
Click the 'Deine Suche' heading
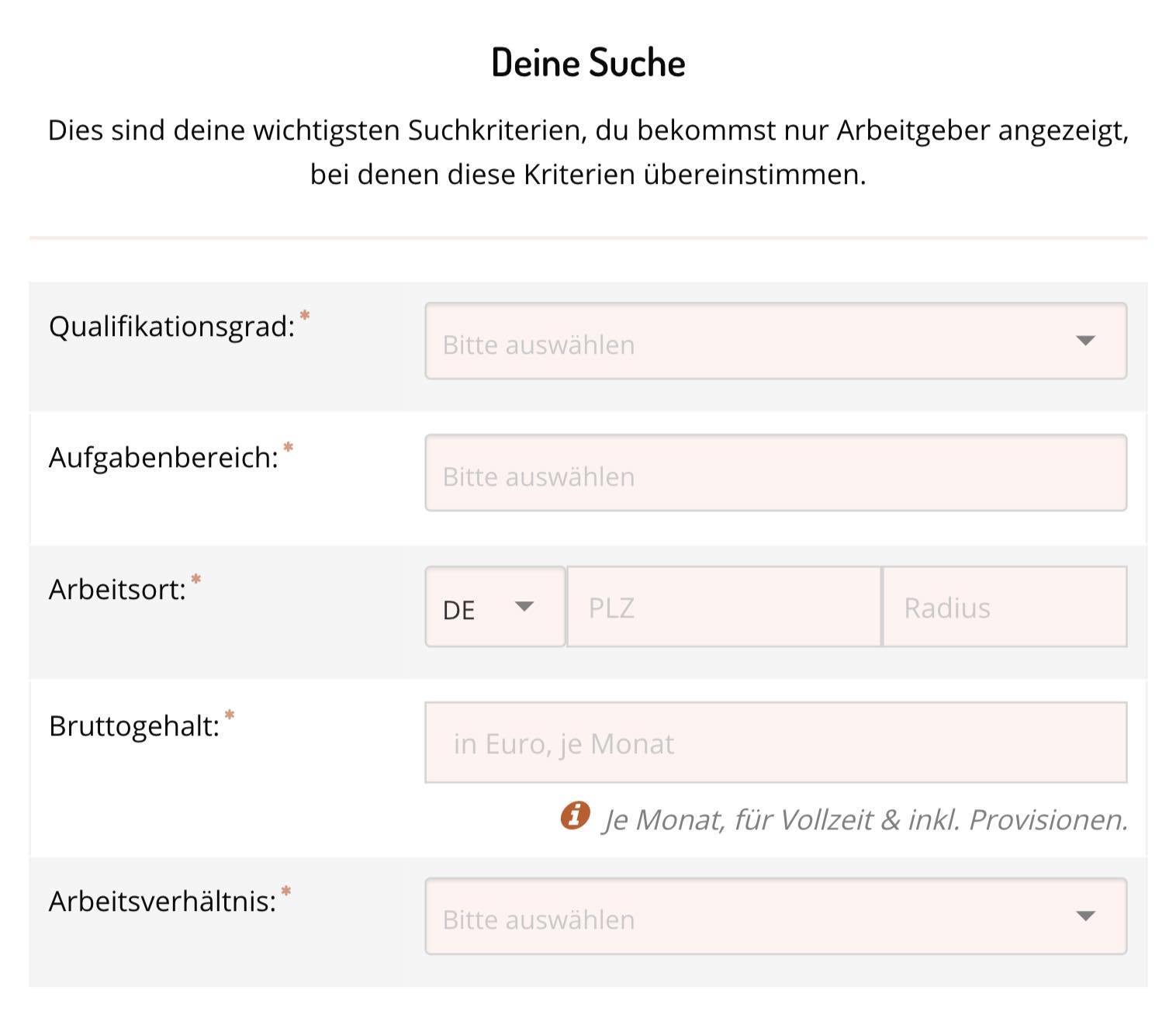(x=588, y=63)
